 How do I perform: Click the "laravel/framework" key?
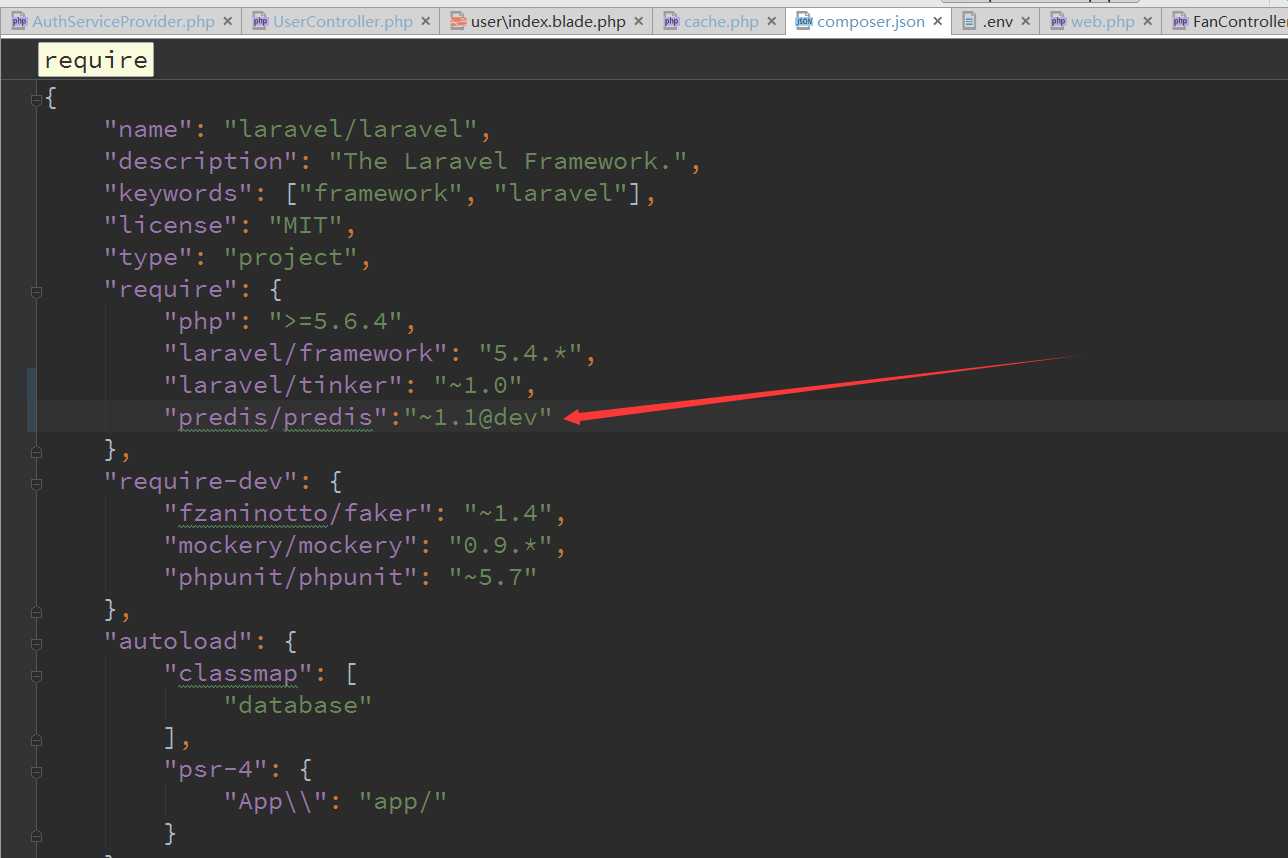(306, 353)
